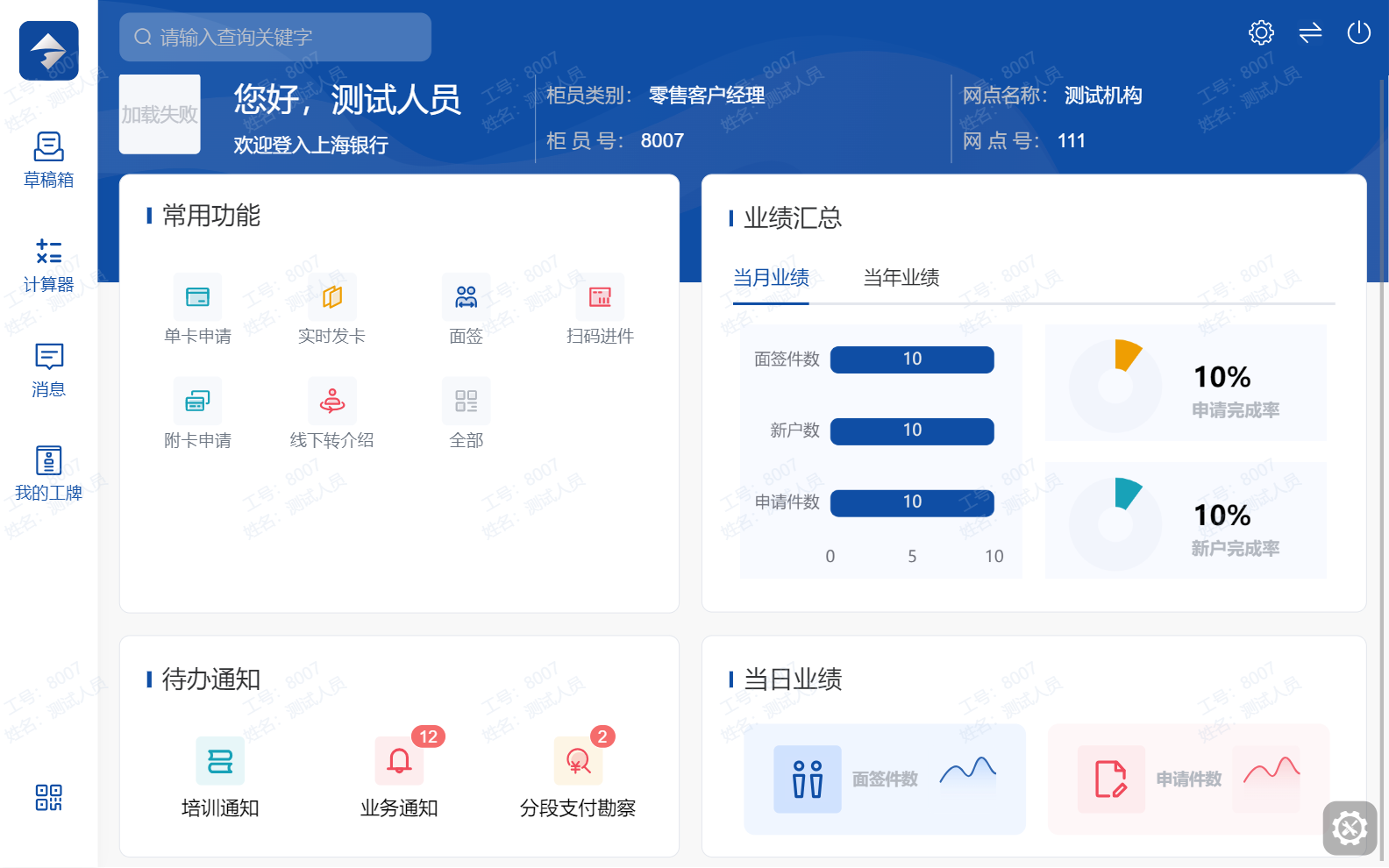Click the 面签件数 trend line

[x=968, y=771]
